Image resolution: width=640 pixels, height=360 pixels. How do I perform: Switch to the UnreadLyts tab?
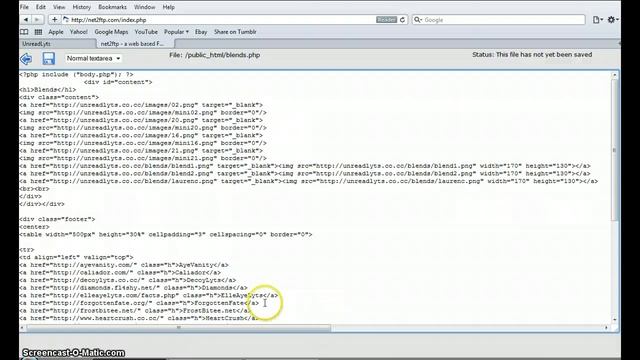coord(58,44)
